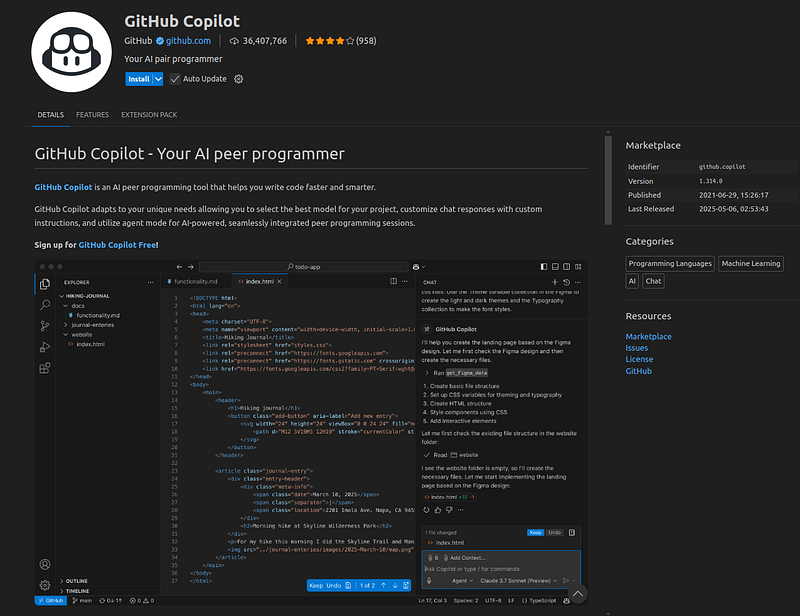Screen dimensions: 800x616
Task: Open the manage gear icon beside Auto Update
Action: [238, 79]
